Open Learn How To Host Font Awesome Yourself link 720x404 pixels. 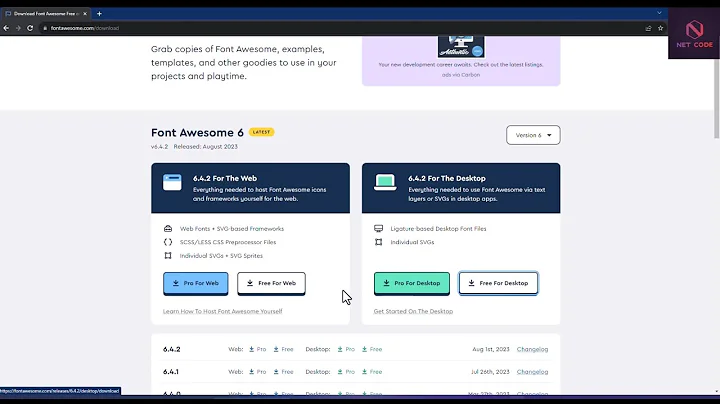(223, 311)
